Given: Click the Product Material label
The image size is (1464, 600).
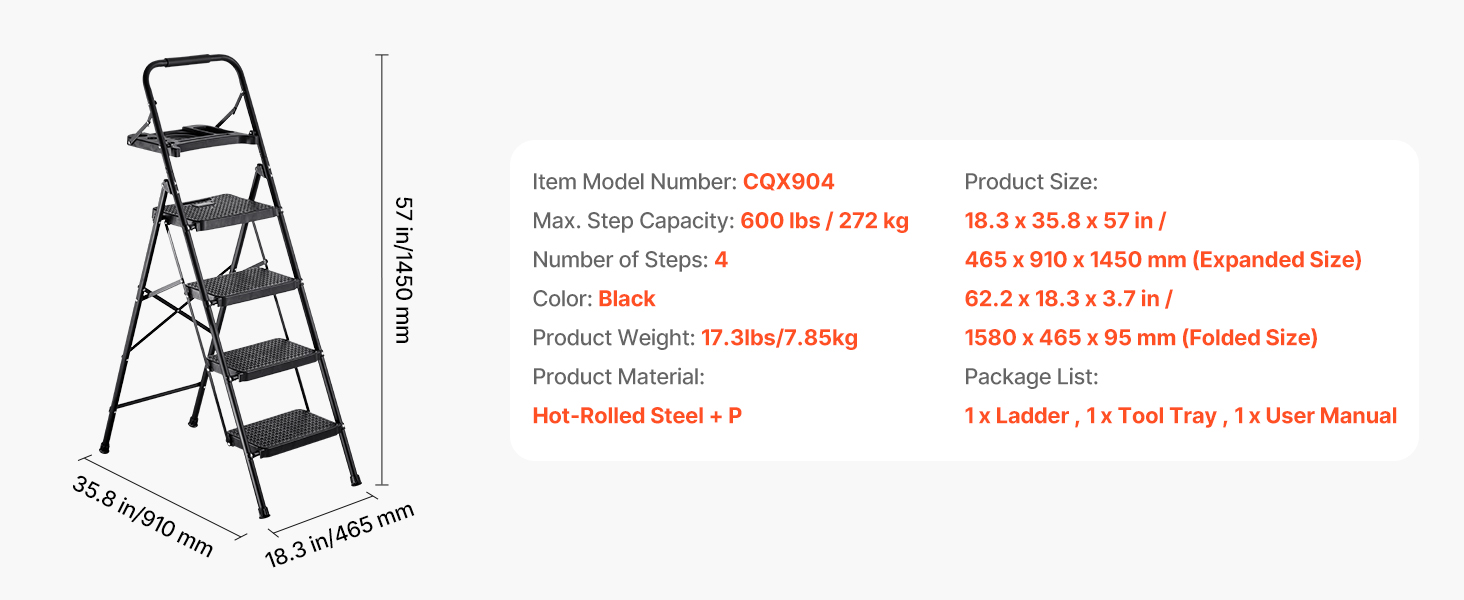Looking at the screenshot, I should pos(618,377).
